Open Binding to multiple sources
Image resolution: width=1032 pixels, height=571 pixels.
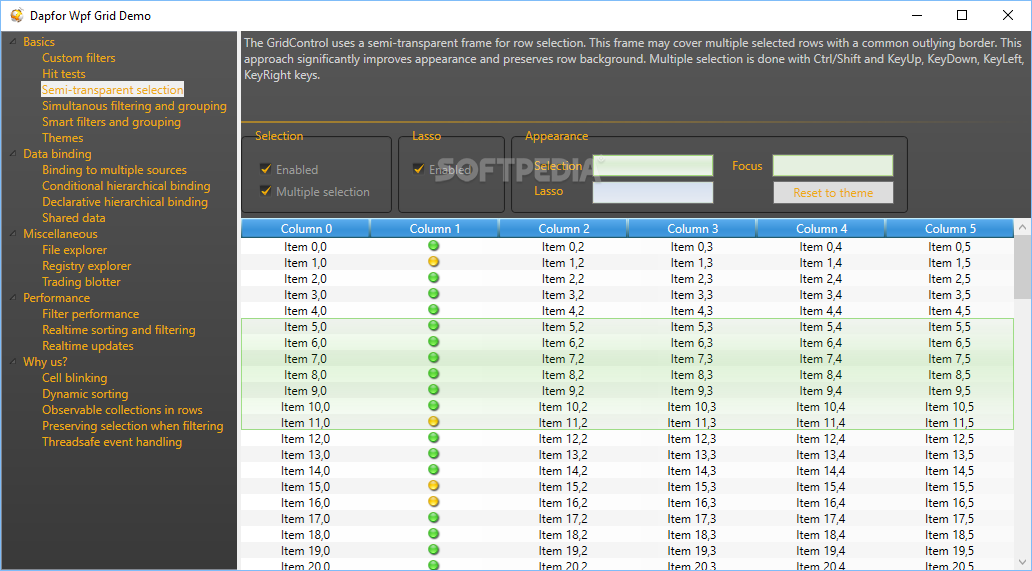pos(115,170)
